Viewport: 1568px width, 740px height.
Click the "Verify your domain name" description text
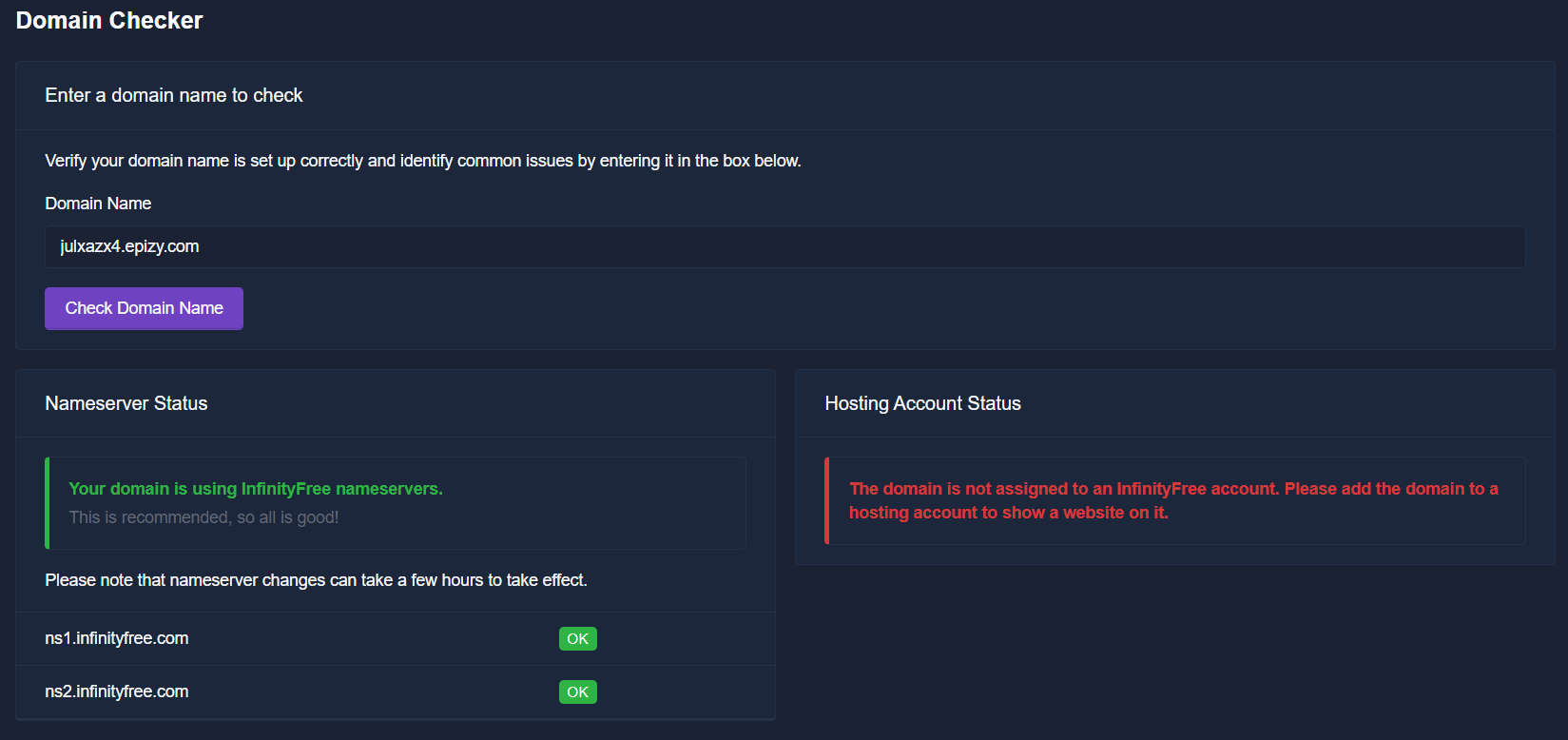point(423,161)
